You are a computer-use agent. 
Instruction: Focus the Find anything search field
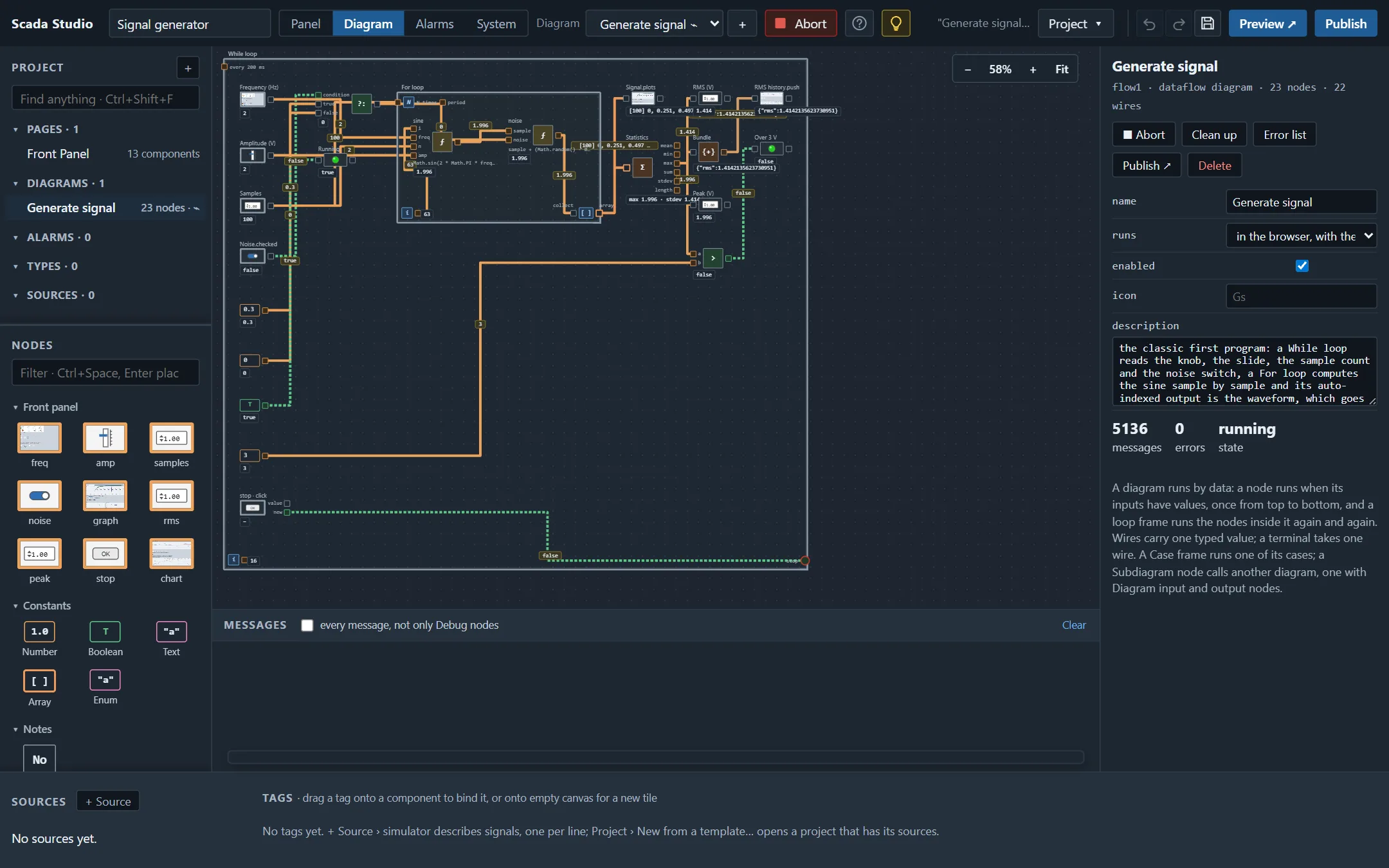pos(105,98)
